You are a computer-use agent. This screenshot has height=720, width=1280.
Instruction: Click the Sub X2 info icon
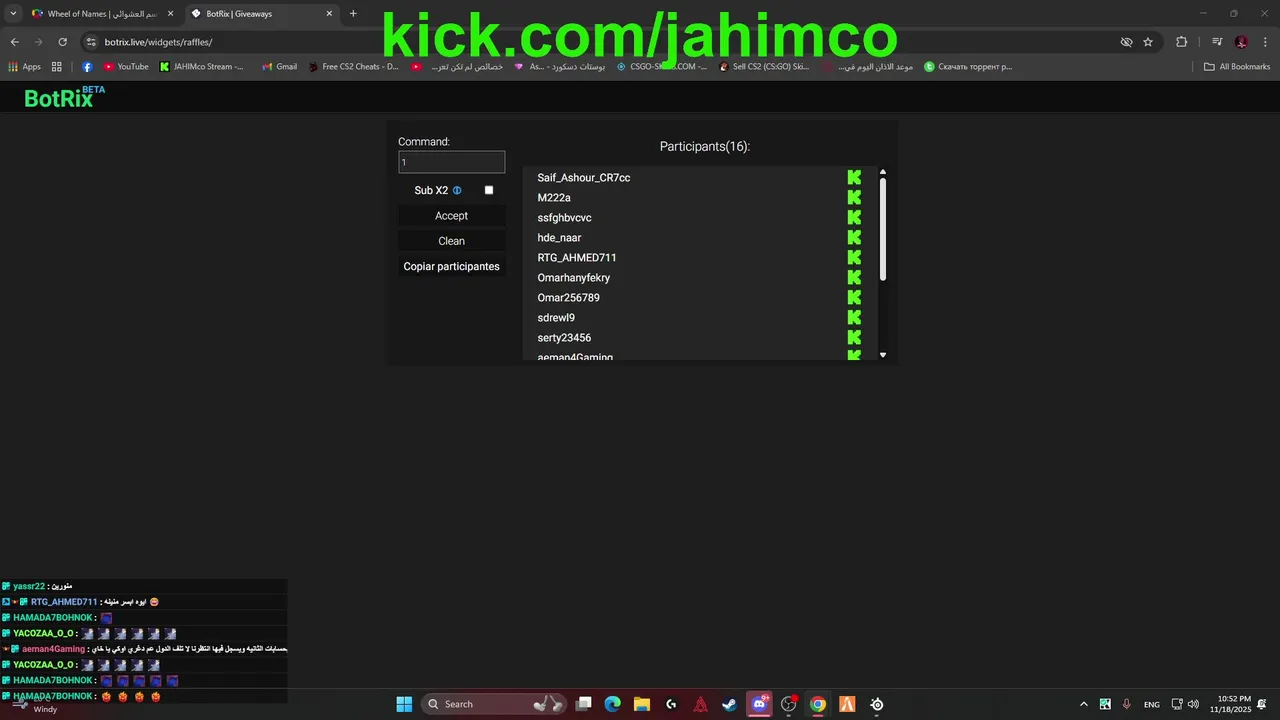pos(457,190)
